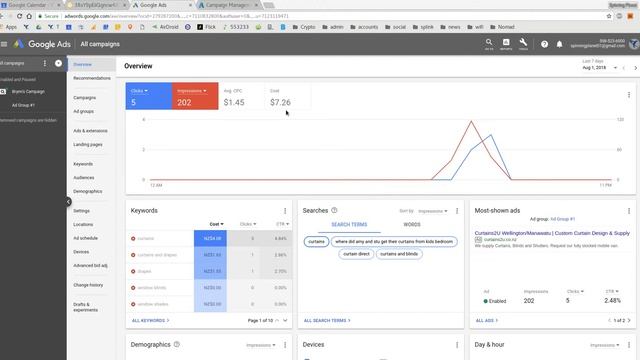640x360 pixels.
Task: Switch to Campaign Manager browser tab
Action: pos(229,5)
